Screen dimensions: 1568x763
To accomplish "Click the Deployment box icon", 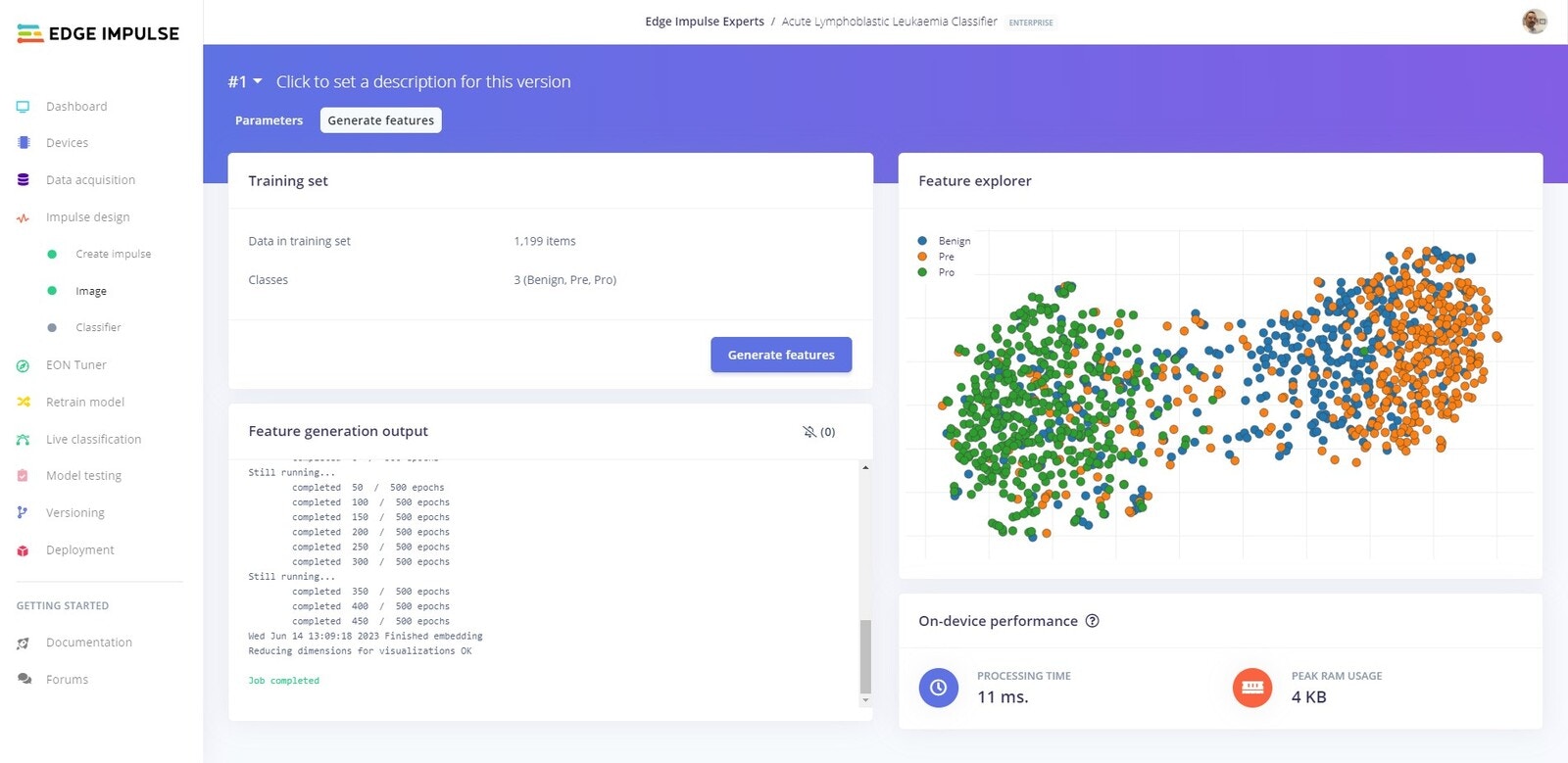I will pyautogui.click(x=24, y=550).
